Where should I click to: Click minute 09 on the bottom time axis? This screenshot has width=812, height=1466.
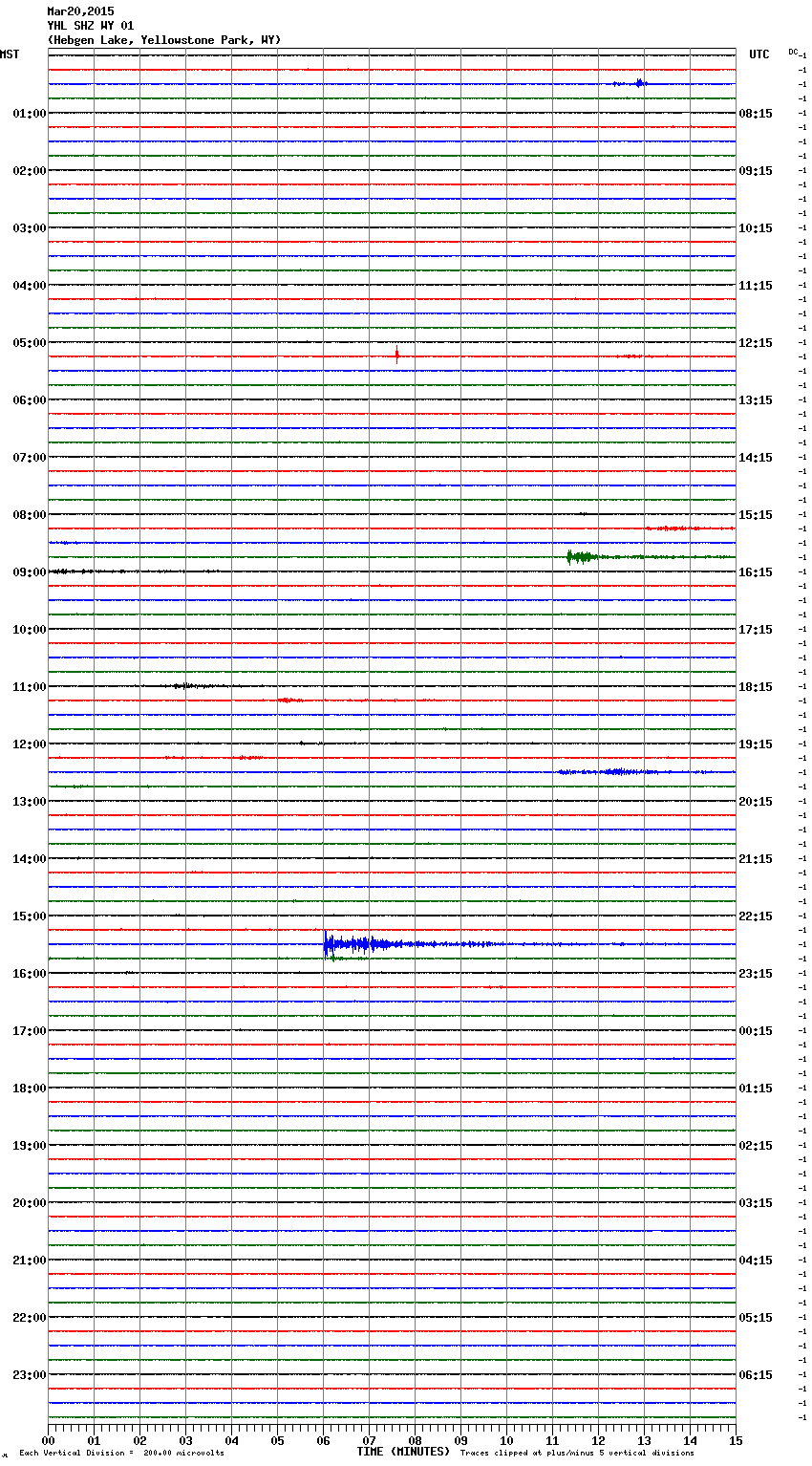pyautogui.click(x=460, y=1440)
